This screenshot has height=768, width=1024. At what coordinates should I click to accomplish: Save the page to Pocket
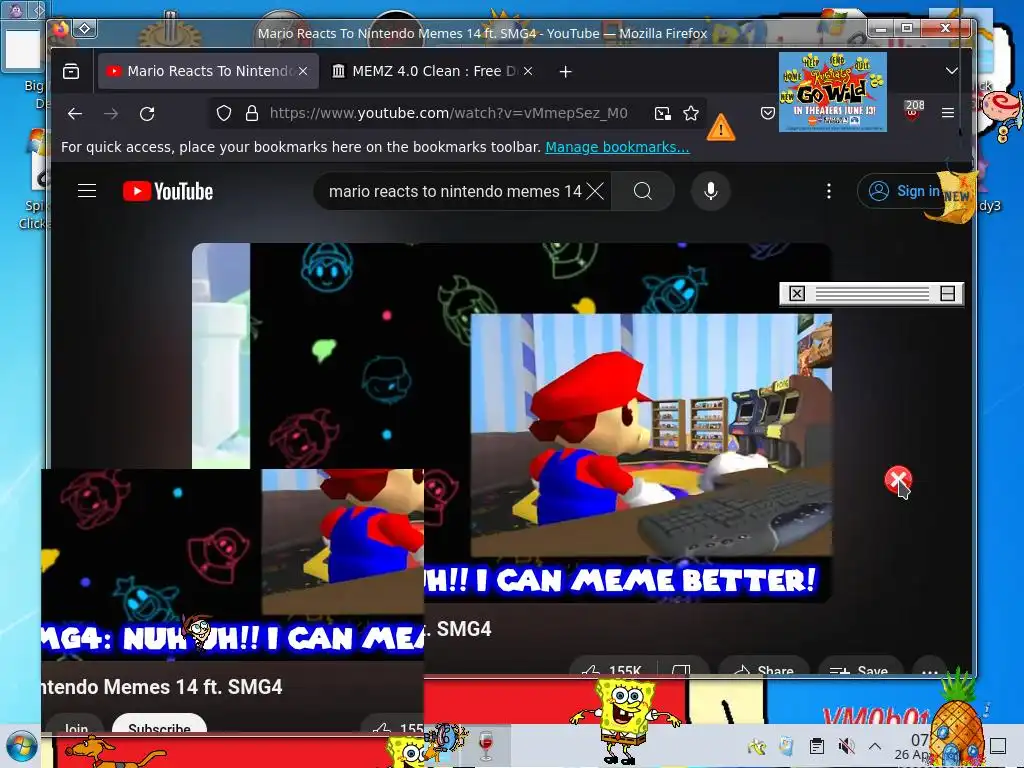(768, 114)
